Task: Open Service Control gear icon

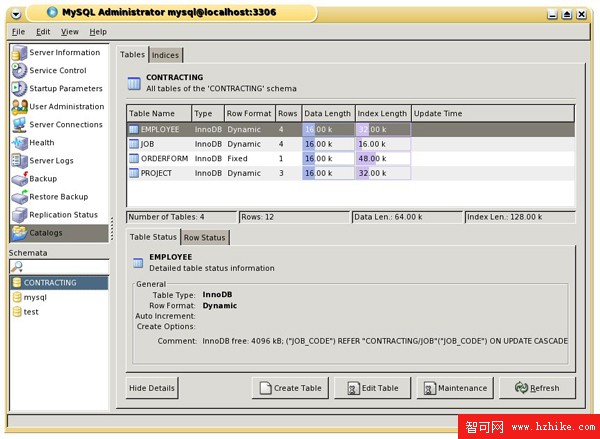Action: (x=19, y=70)
